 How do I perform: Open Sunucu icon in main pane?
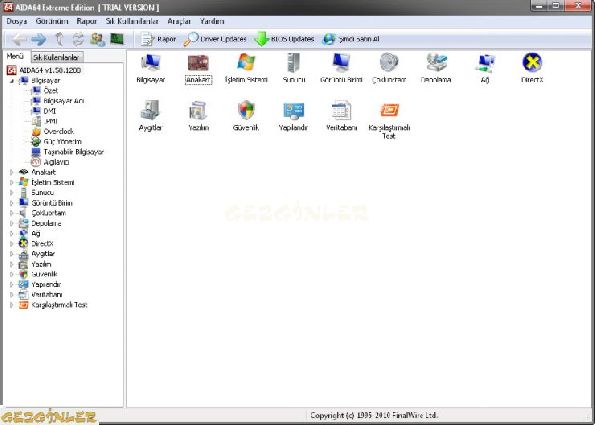pos(294,68)
